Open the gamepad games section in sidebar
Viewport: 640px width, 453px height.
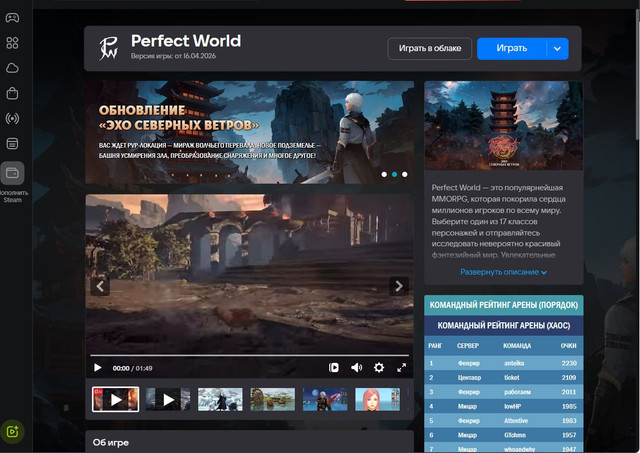tap(13, 17)
